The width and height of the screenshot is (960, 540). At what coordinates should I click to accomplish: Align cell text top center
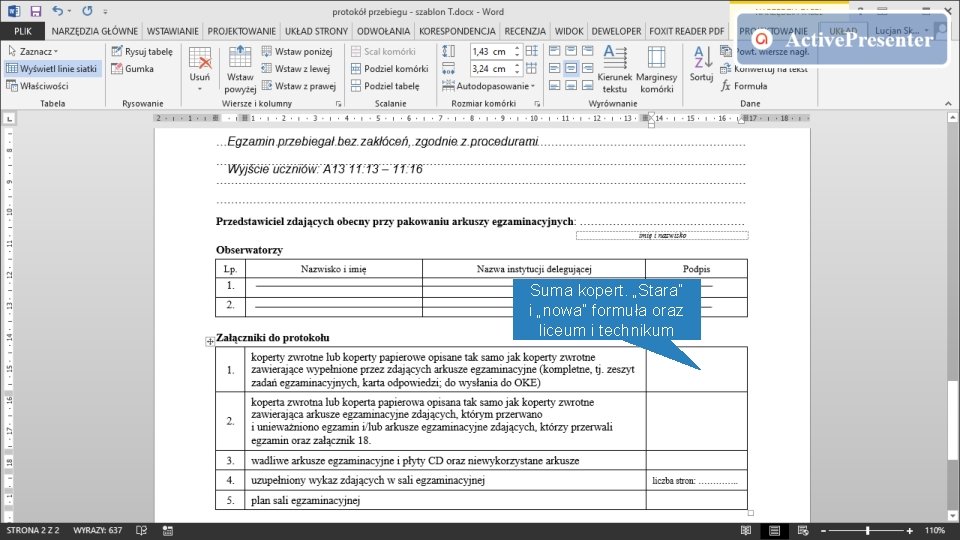tap(571, 51)
